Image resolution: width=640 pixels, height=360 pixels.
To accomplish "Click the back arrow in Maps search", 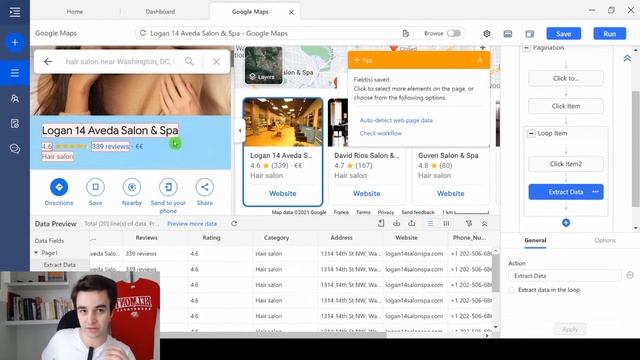I will pos(48,62).
